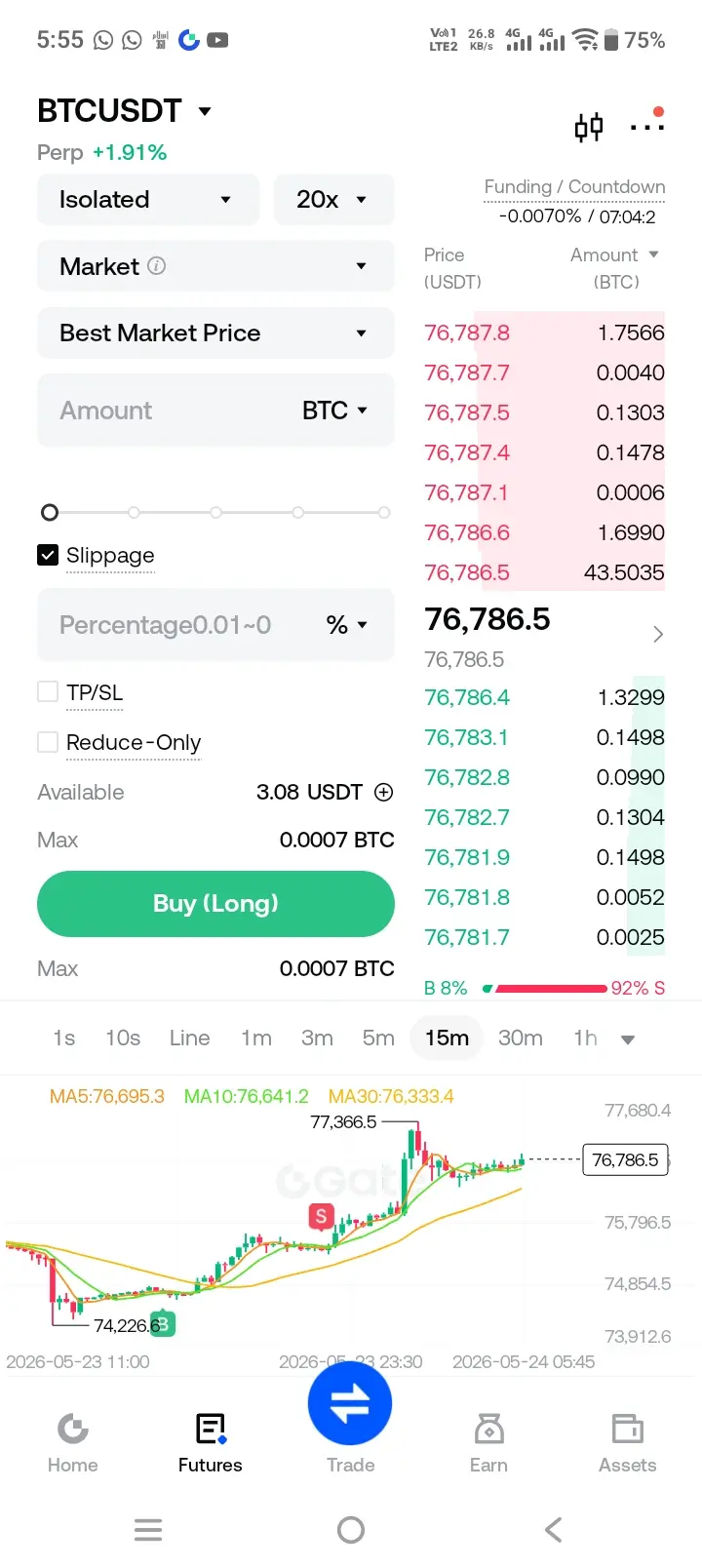Viewport: 702px width, 1568px height.
Task: Tap the Buy (Long) button
Action: 215,904
